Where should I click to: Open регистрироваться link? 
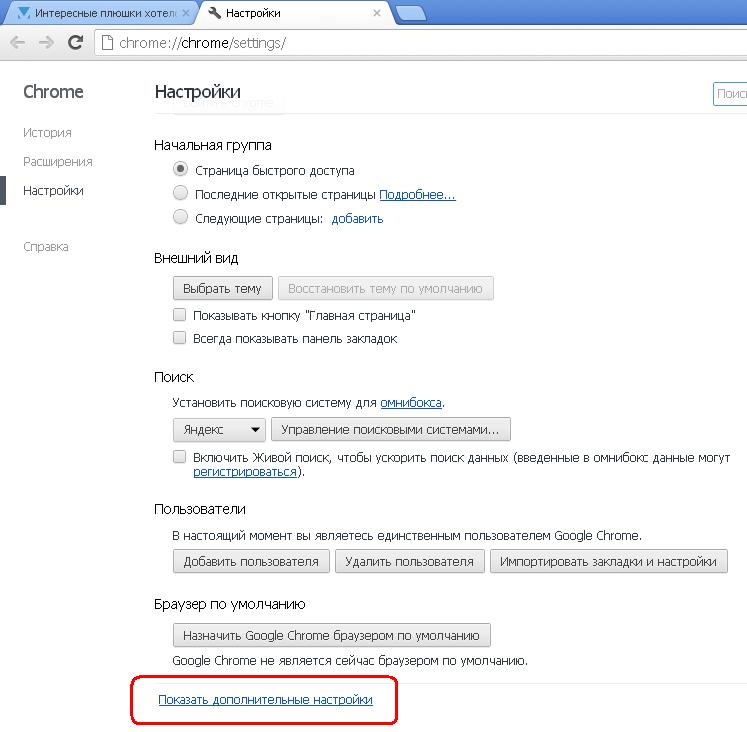click(x=245, y=471)
